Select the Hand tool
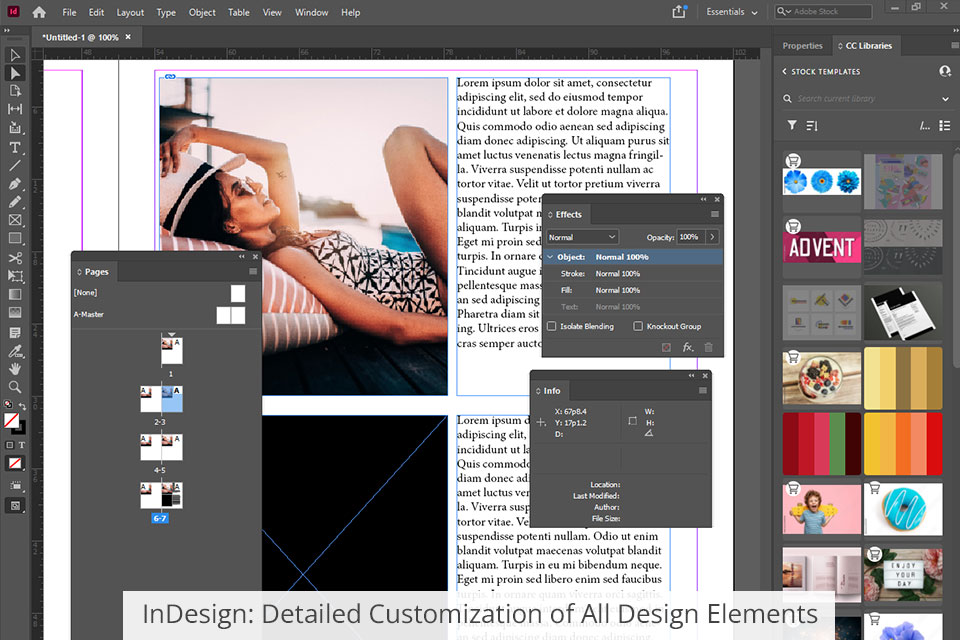 pos(15,369)
